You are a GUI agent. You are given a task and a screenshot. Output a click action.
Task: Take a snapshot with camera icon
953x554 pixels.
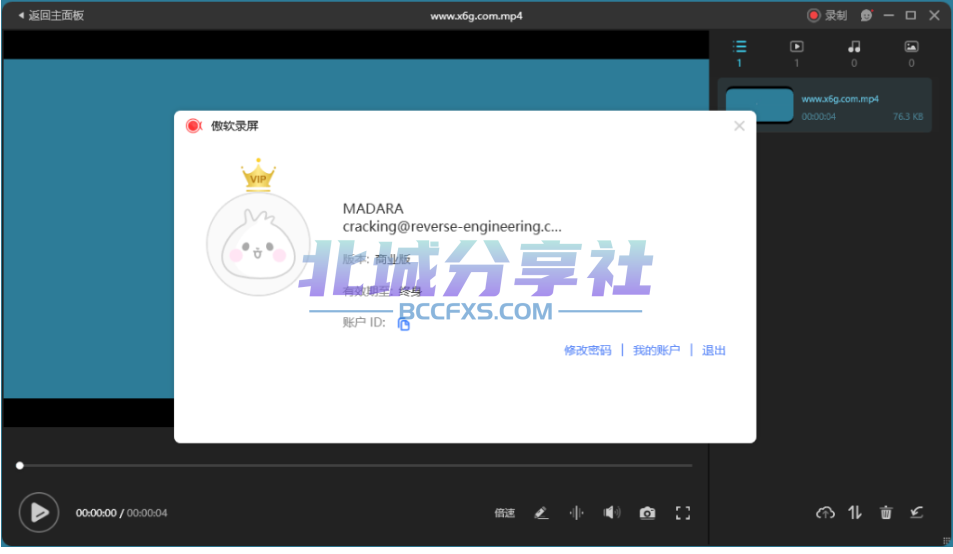tap(647, 513)
